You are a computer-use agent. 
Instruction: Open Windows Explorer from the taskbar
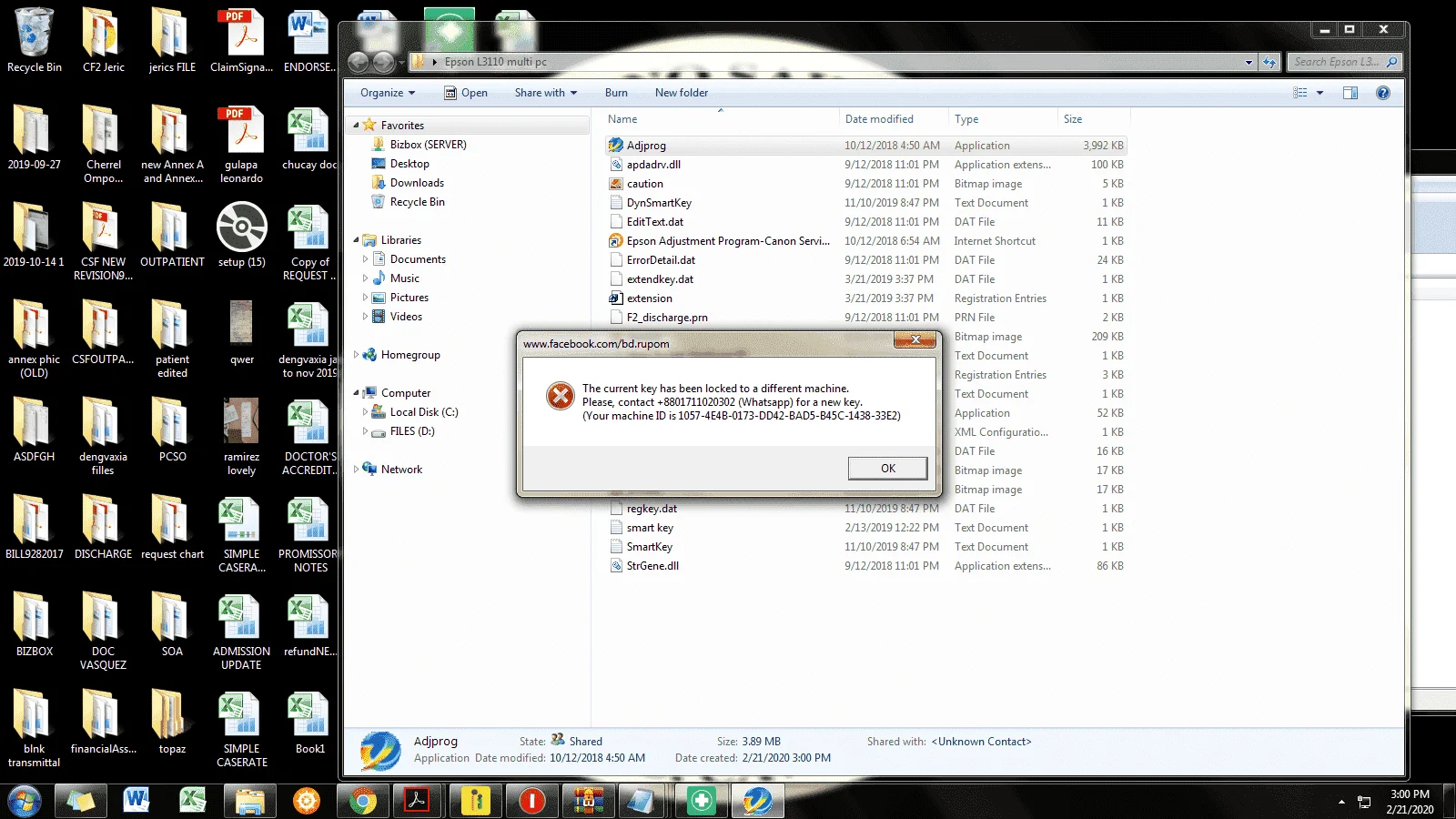pos(249,801)
